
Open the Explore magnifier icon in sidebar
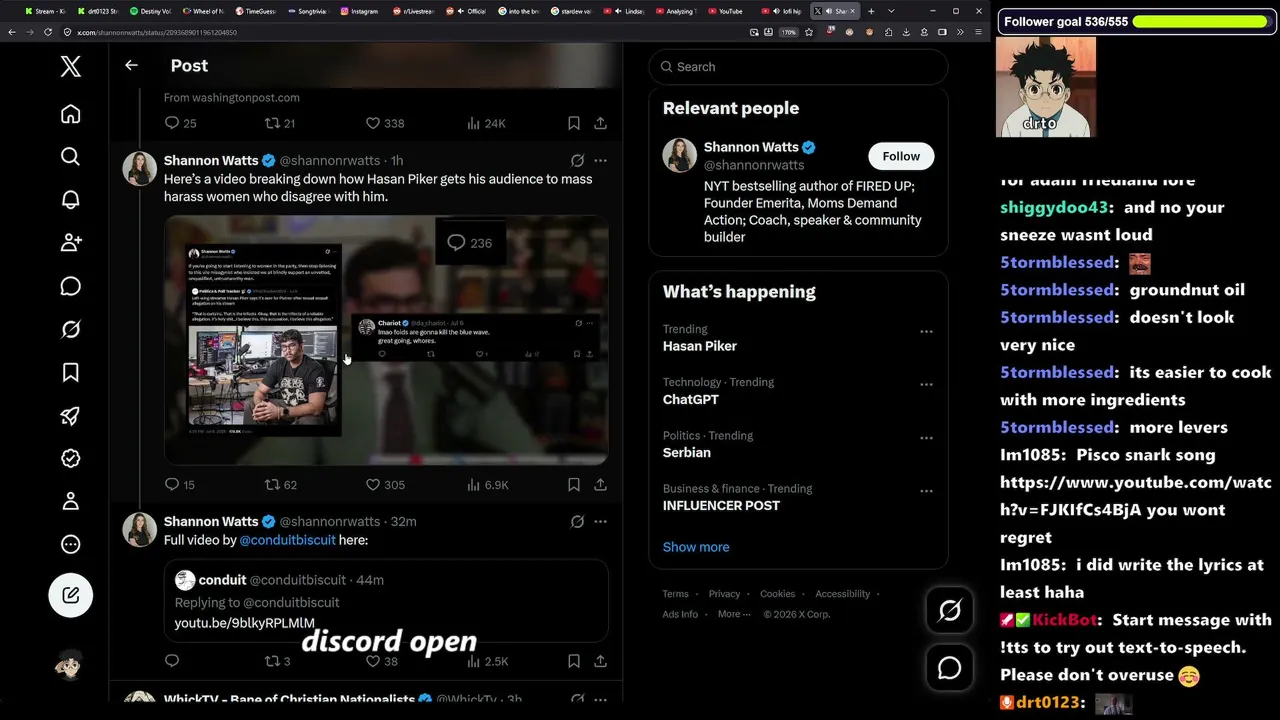coord(70,156)
